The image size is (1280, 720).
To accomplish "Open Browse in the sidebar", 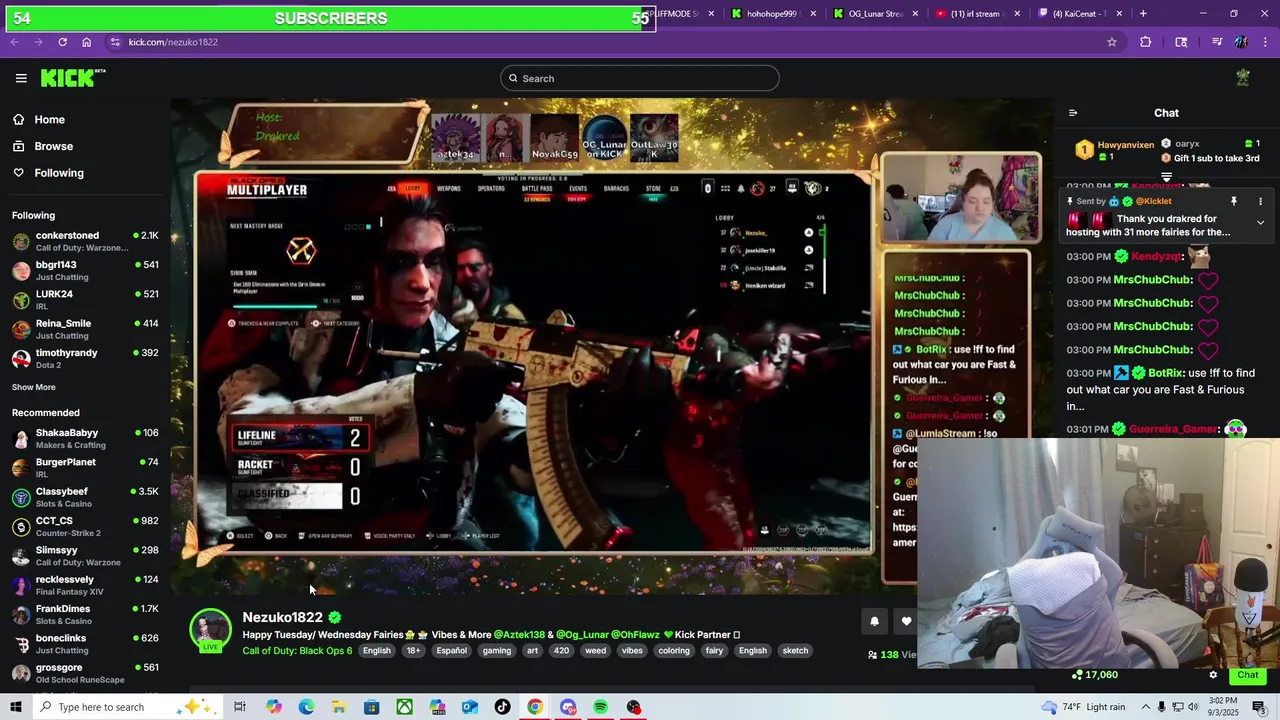I will [x=42, y=146].
